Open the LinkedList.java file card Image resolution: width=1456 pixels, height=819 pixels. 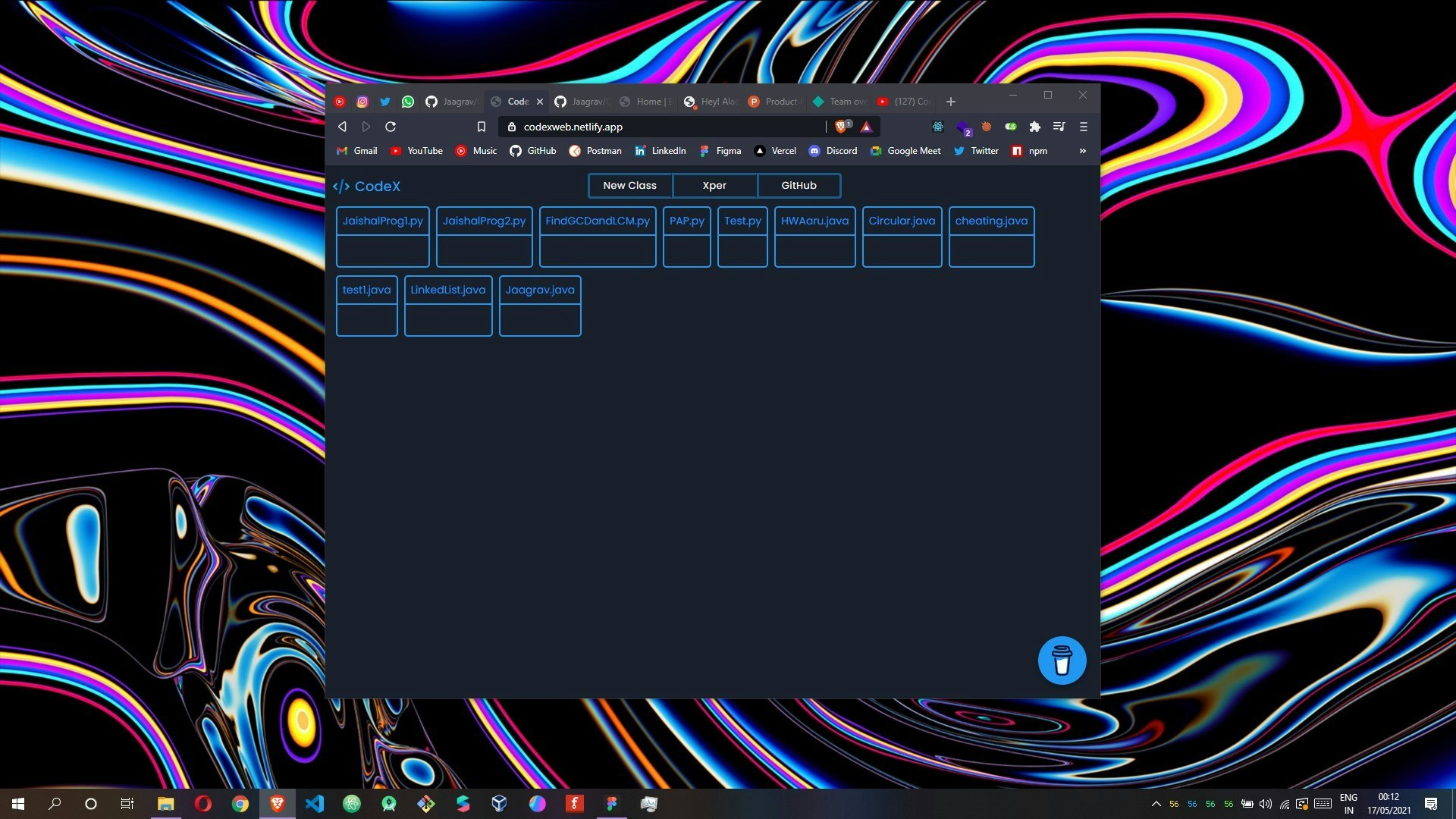click(x=448, y=306)
